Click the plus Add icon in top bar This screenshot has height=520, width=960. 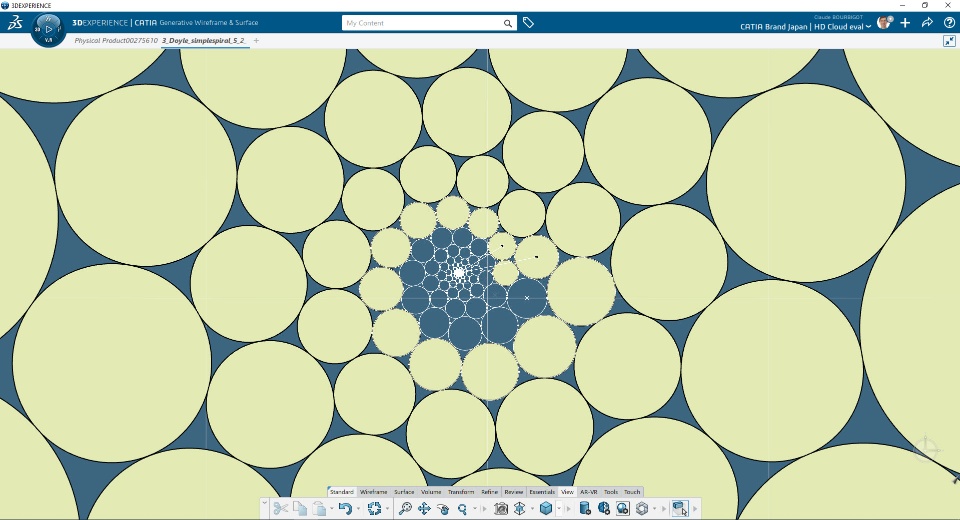click(x=906, y=23)
